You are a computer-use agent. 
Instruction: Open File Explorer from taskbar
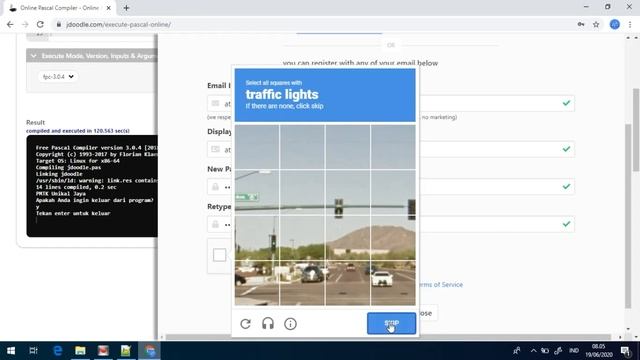(80, 351)
